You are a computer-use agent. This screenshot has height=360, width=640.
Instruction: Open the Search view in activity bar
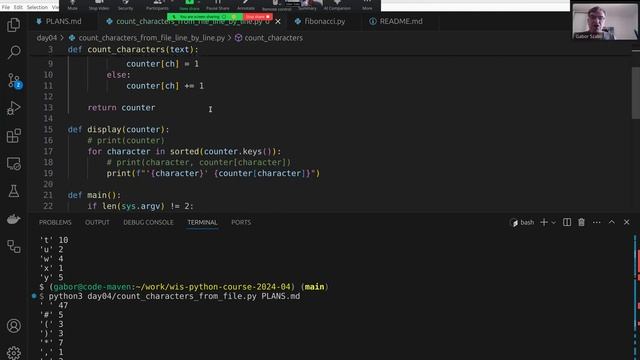[13, 52]
